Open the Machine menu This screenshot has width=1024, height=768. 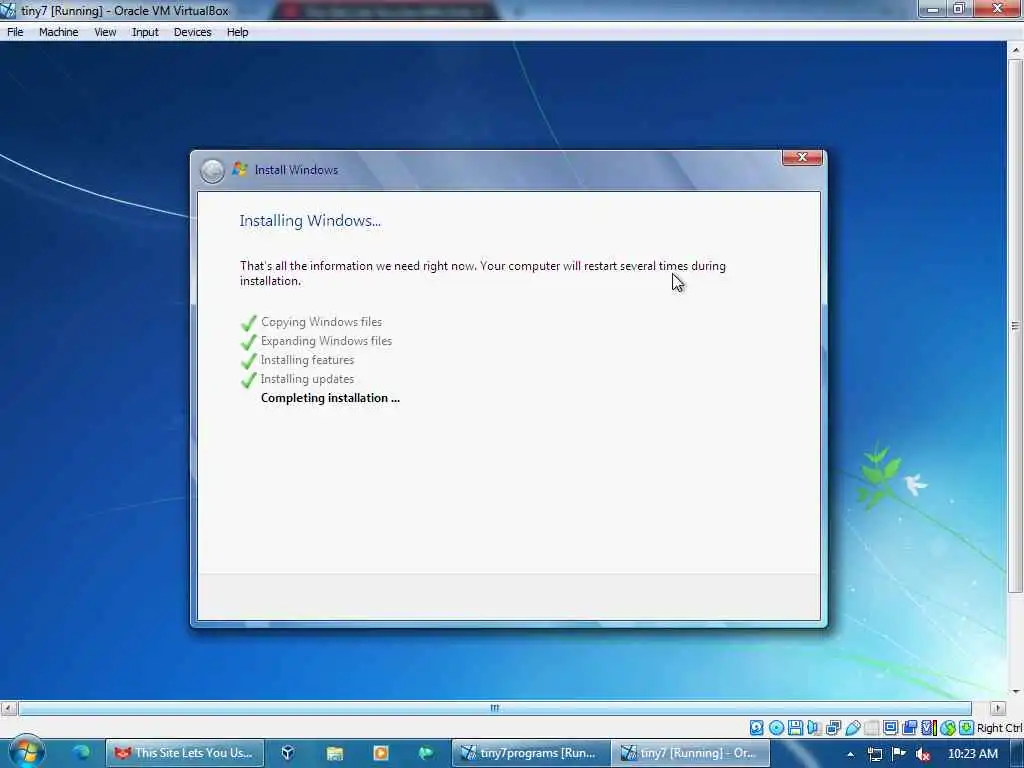tap(58, 32)
